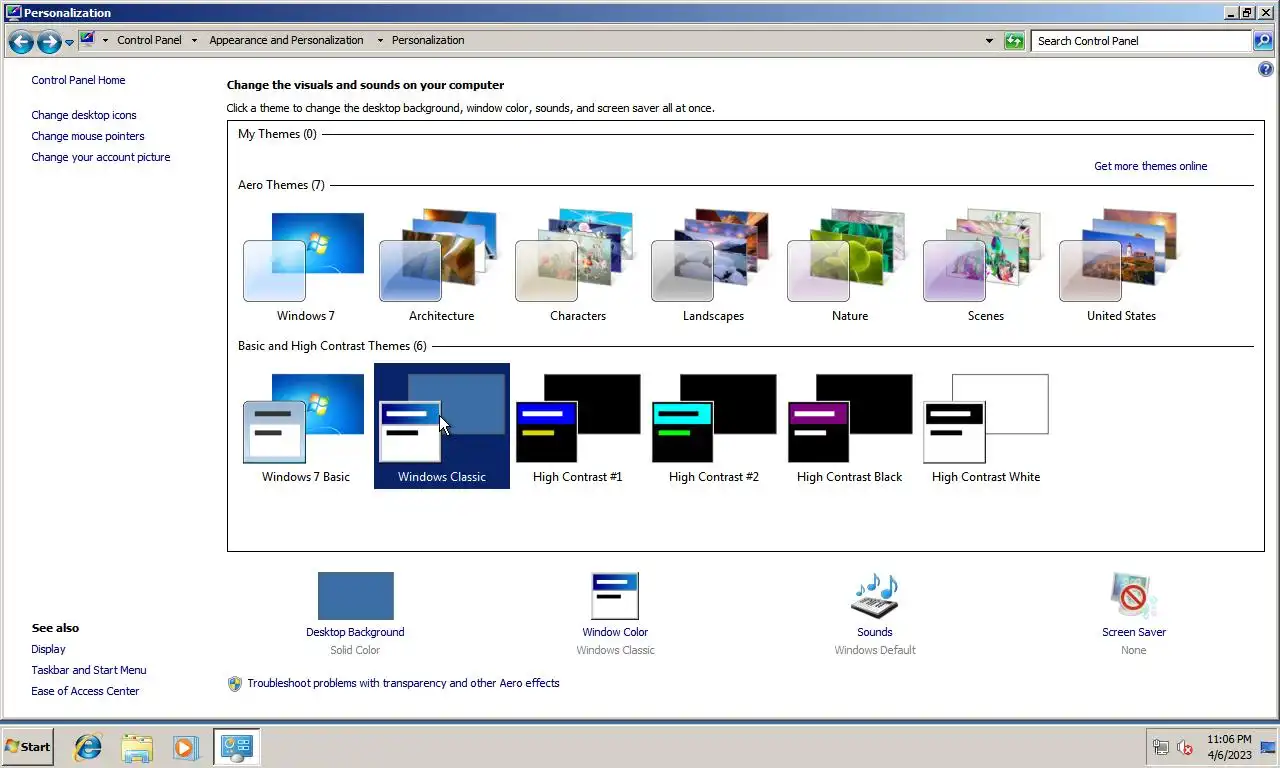Screen dimensions: 1280x768
Task: Expand arrow after Appearance and Personalization
Action: (x=380, y=41)
